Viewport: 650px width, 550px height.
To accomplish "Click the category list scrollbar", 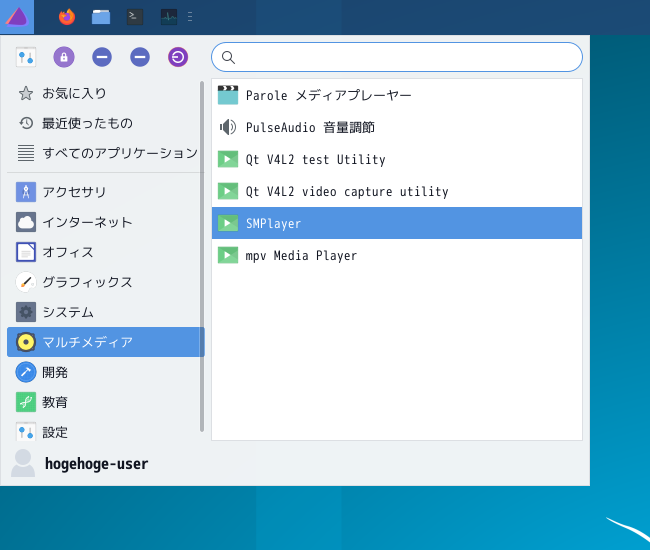I will tap(202, 257).
